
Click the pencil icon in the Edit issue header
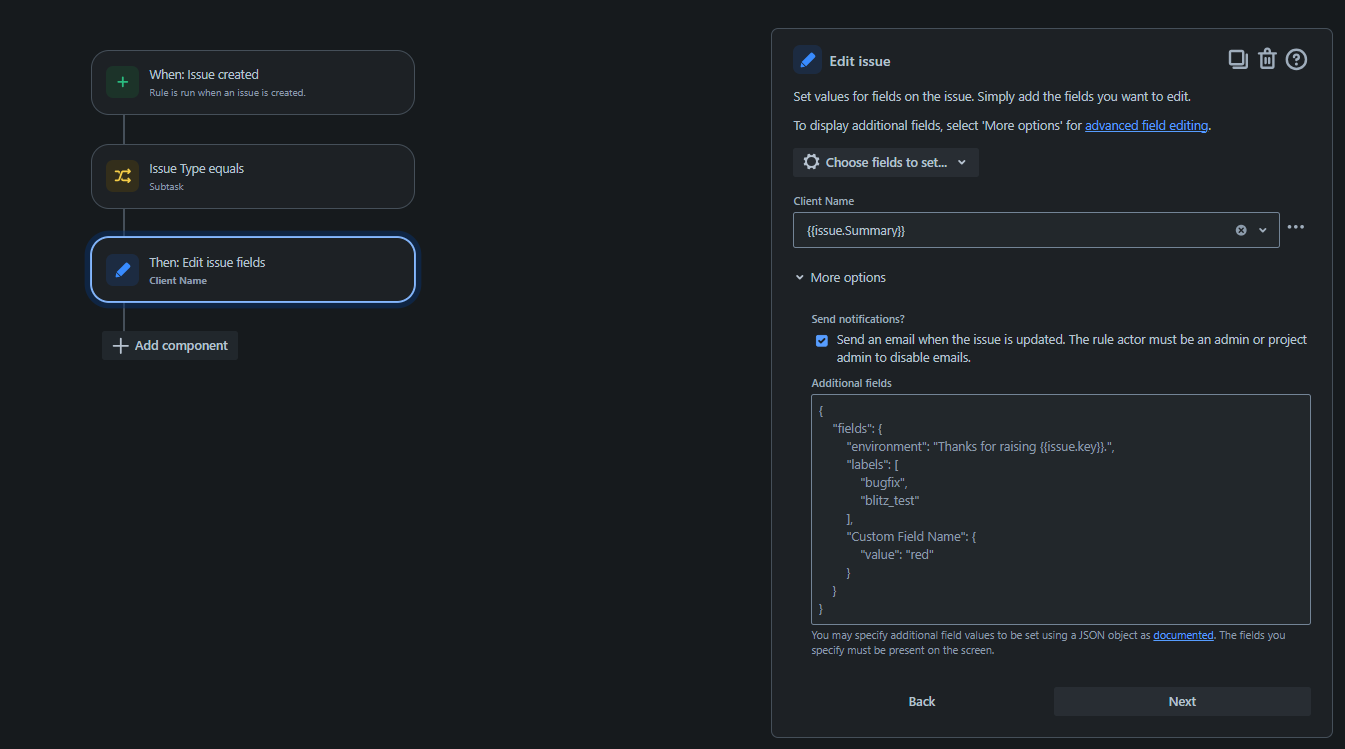coord(806,60)
